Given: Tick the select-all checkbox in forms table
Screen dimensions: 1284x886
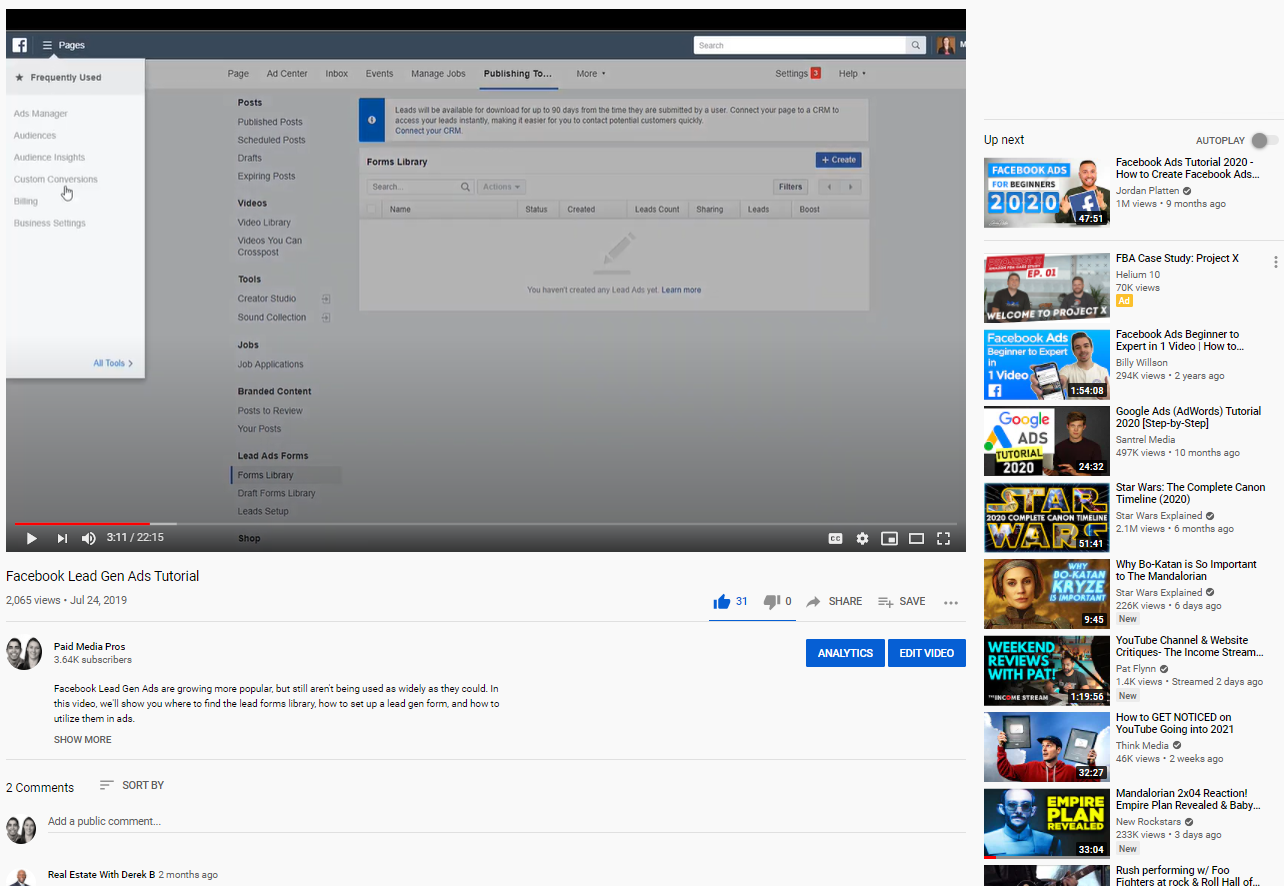Looking at the screenshot, I should click(x=373, y=210).
